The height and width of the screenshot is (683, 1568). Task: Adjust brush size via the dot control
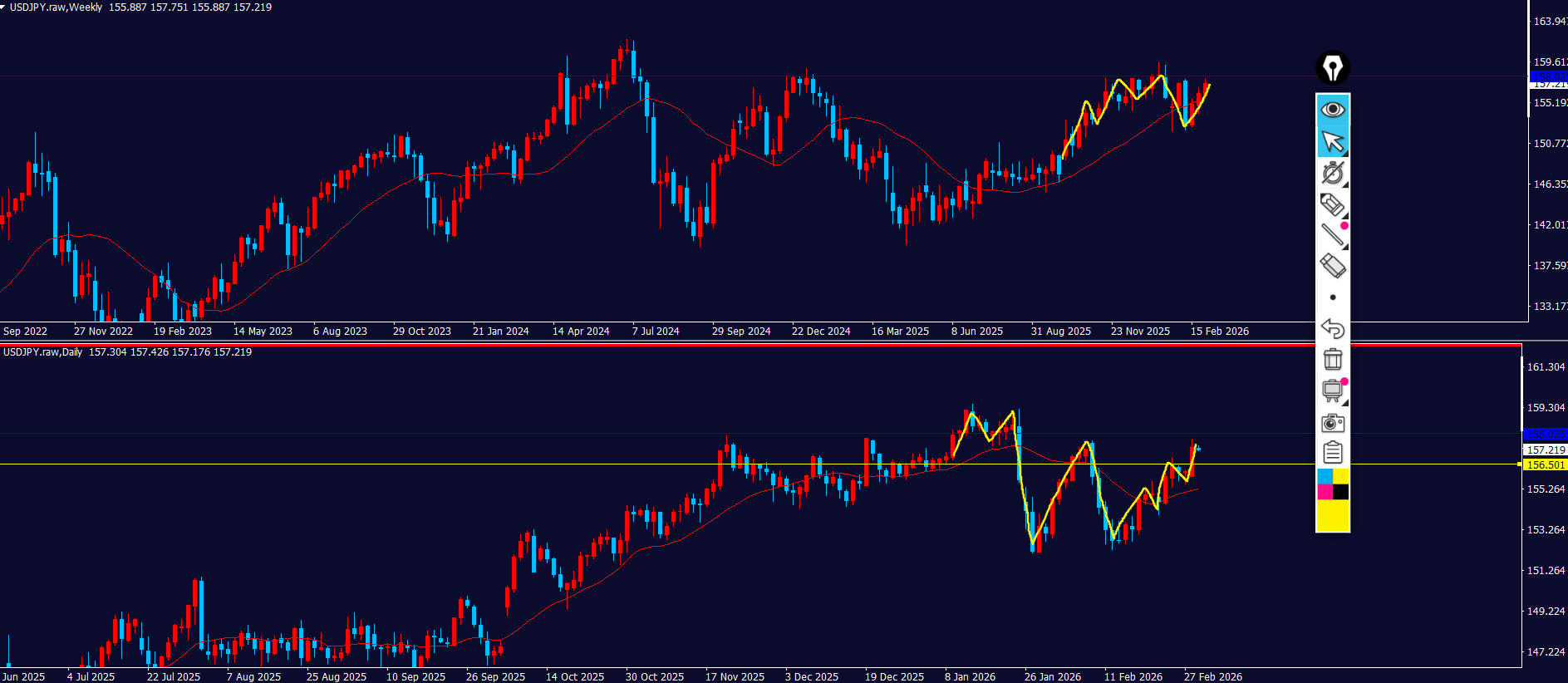tap(1333, 297)
